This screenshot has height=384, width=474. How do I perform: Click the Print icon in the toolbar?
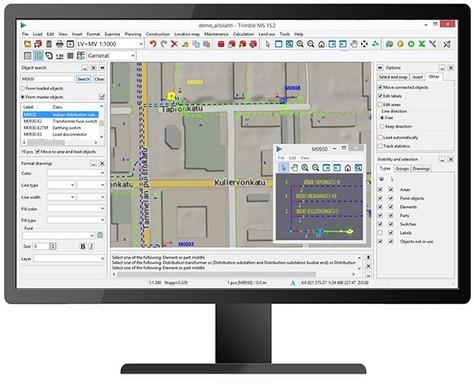coord(60,44)
